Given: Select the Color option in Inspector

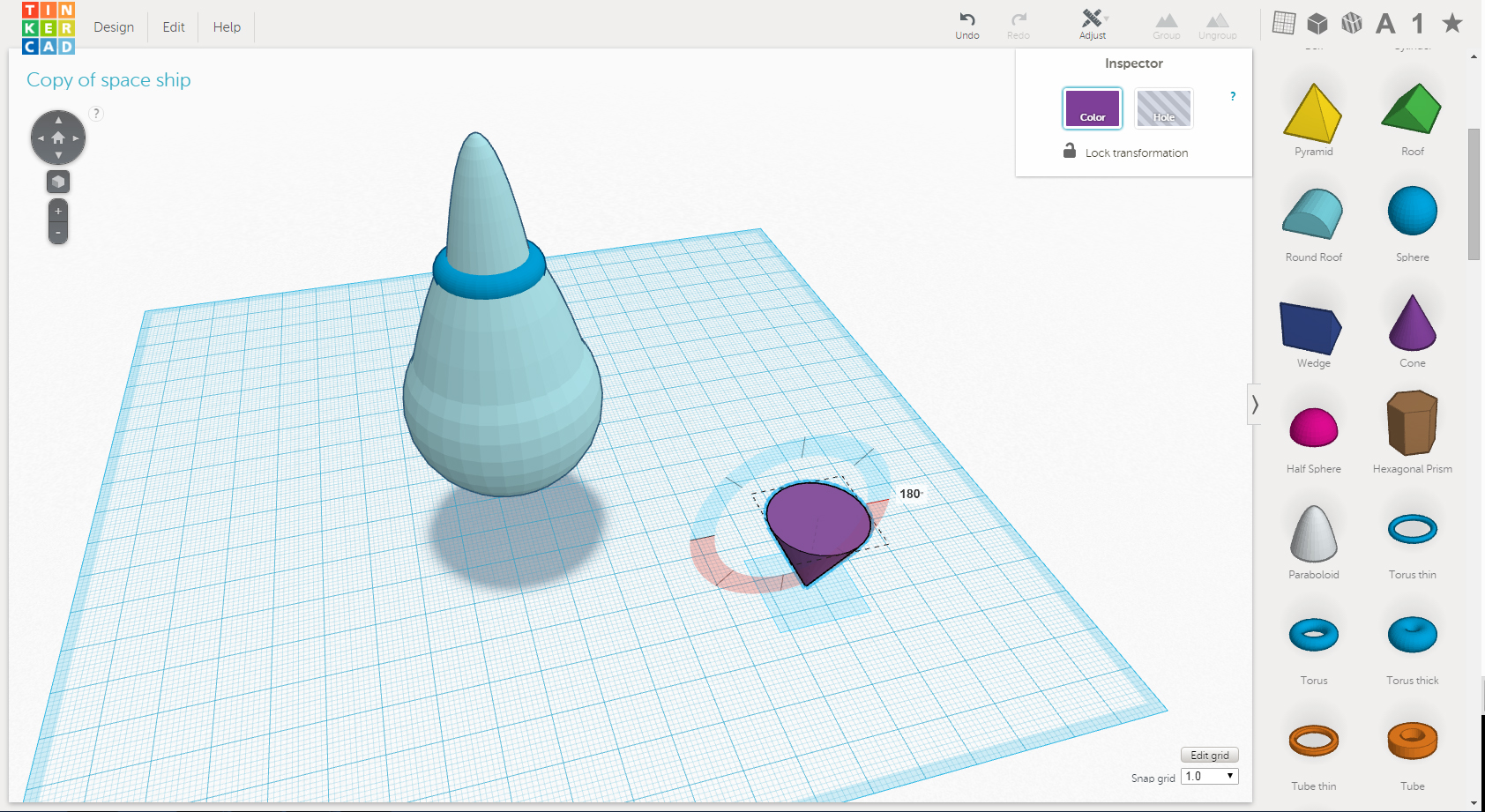Looking at the screenshot, I should (x=1093, y=108).
